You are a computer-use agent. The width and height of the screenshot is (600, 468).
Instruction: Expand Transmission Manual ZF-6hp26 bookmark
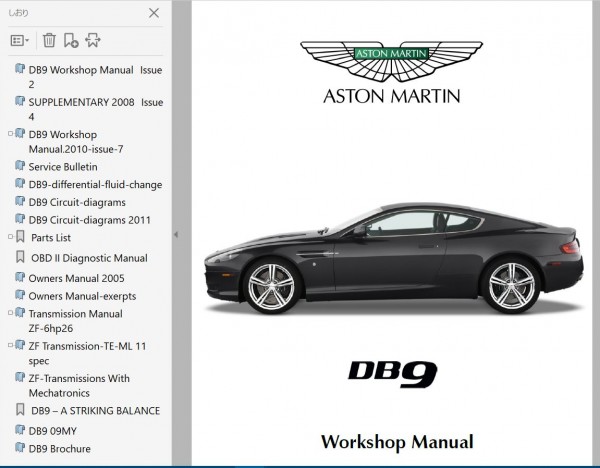click(x=10, y=313)
